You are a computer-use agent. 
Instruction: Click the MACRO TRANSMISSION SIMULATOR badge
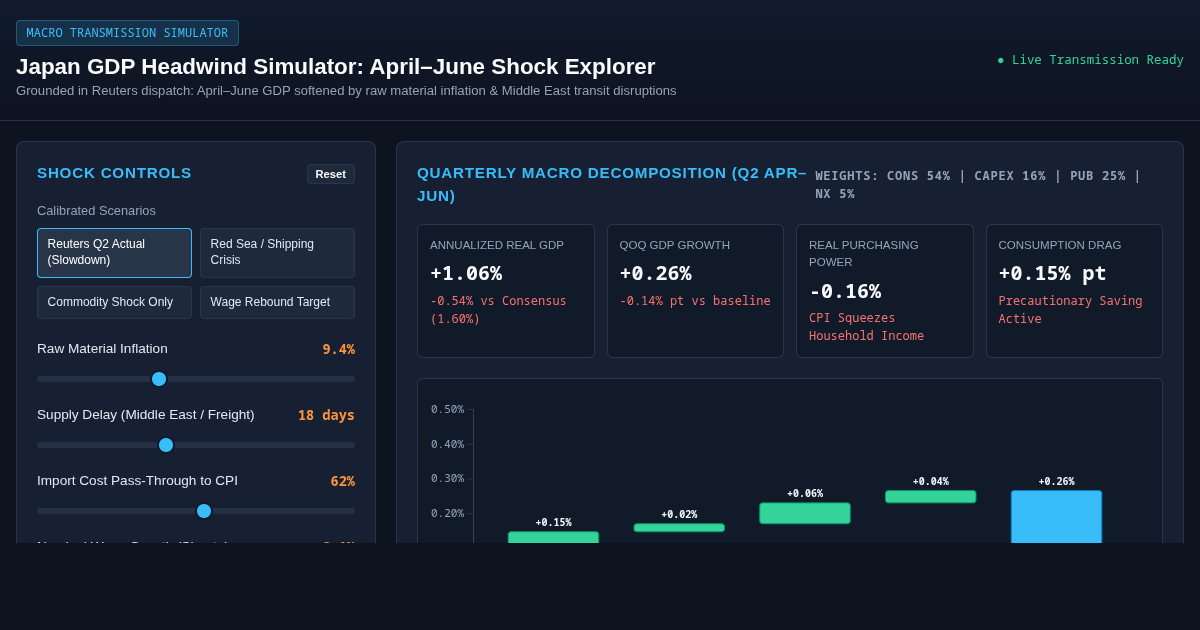pyautogui.click(x=127, y=33)
